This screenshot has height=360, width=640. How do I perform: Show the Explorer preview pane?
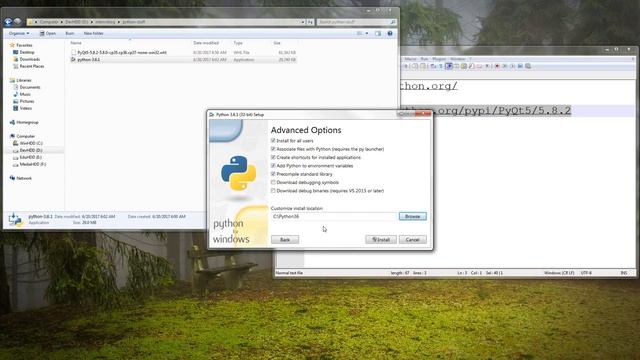pyautogui.click(x=378, y=33)
